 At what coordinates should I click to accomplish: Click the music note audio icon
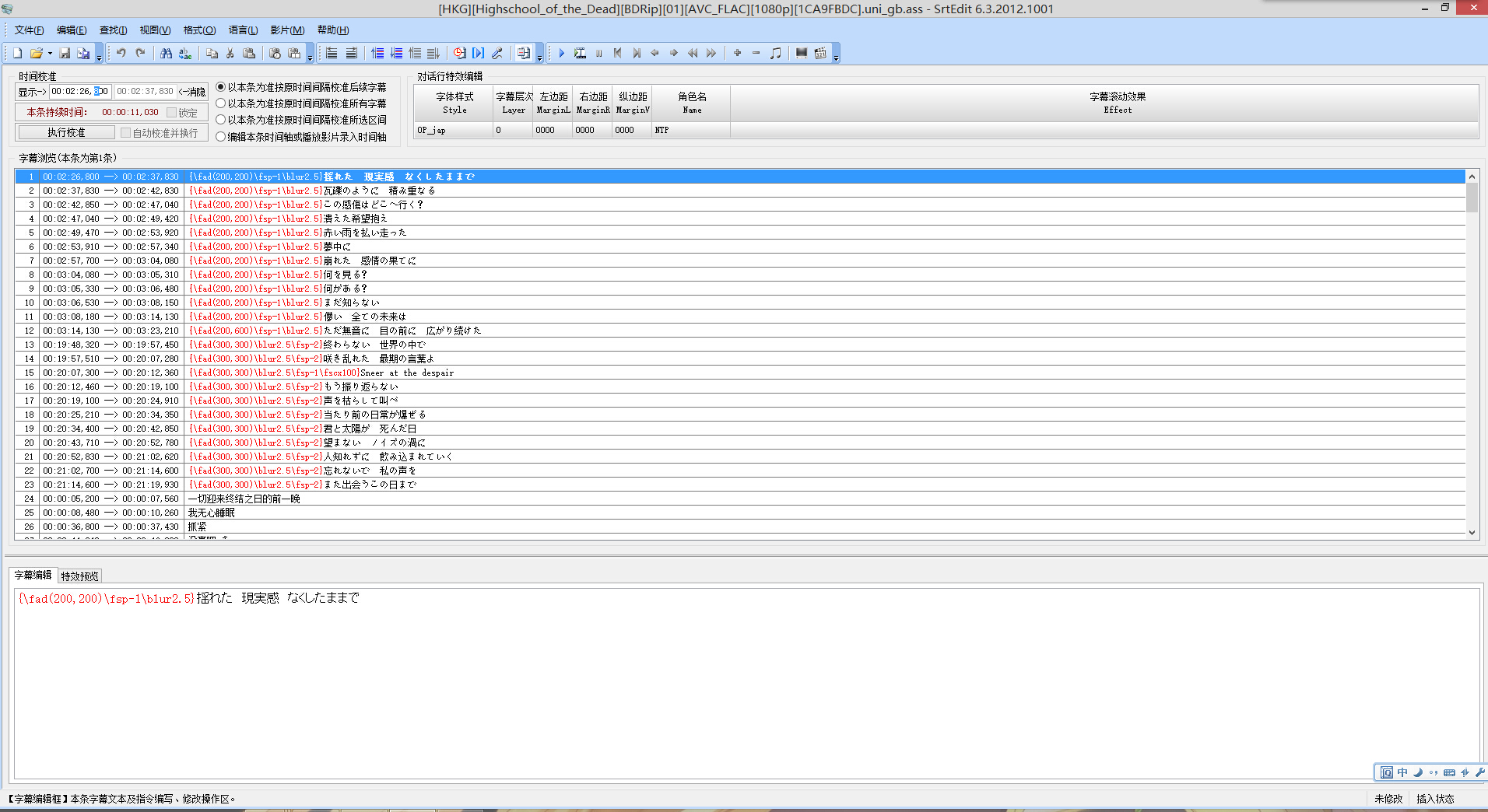tap(775, 53)
